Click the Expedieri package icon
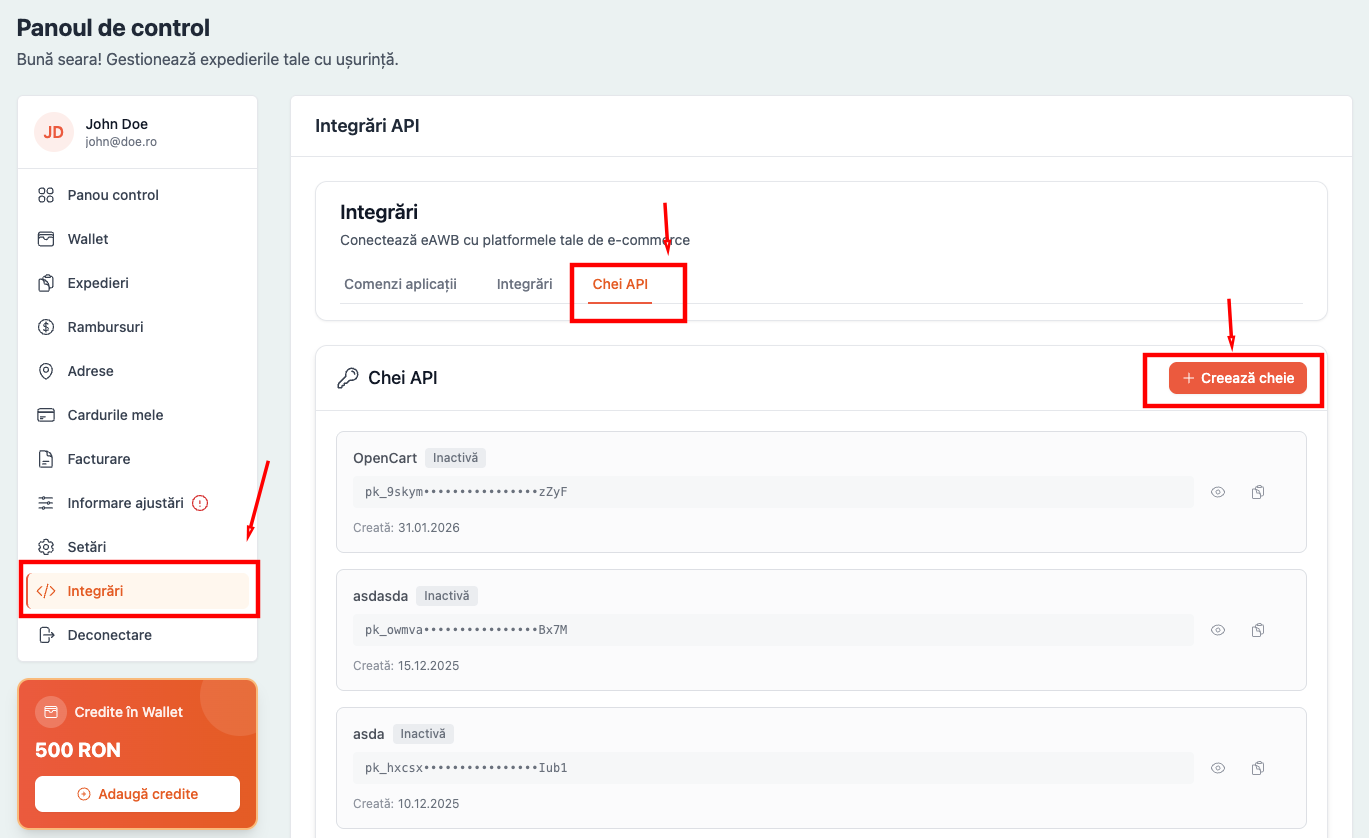Image resolution: width=1369 pixels, height=838 pixels. click(46, 283)
